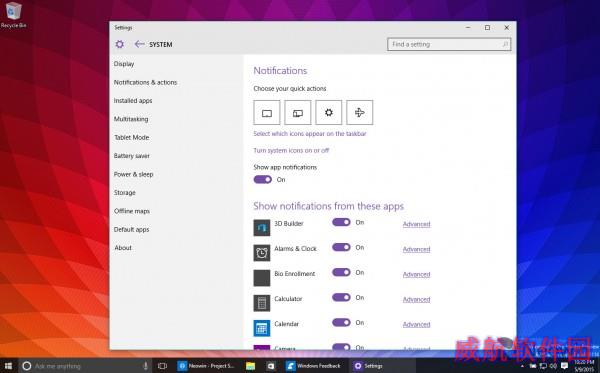Screen dimensions: 600x373
Task: Open Advanced link for Bio Enrollment
Action: [416, 274]
